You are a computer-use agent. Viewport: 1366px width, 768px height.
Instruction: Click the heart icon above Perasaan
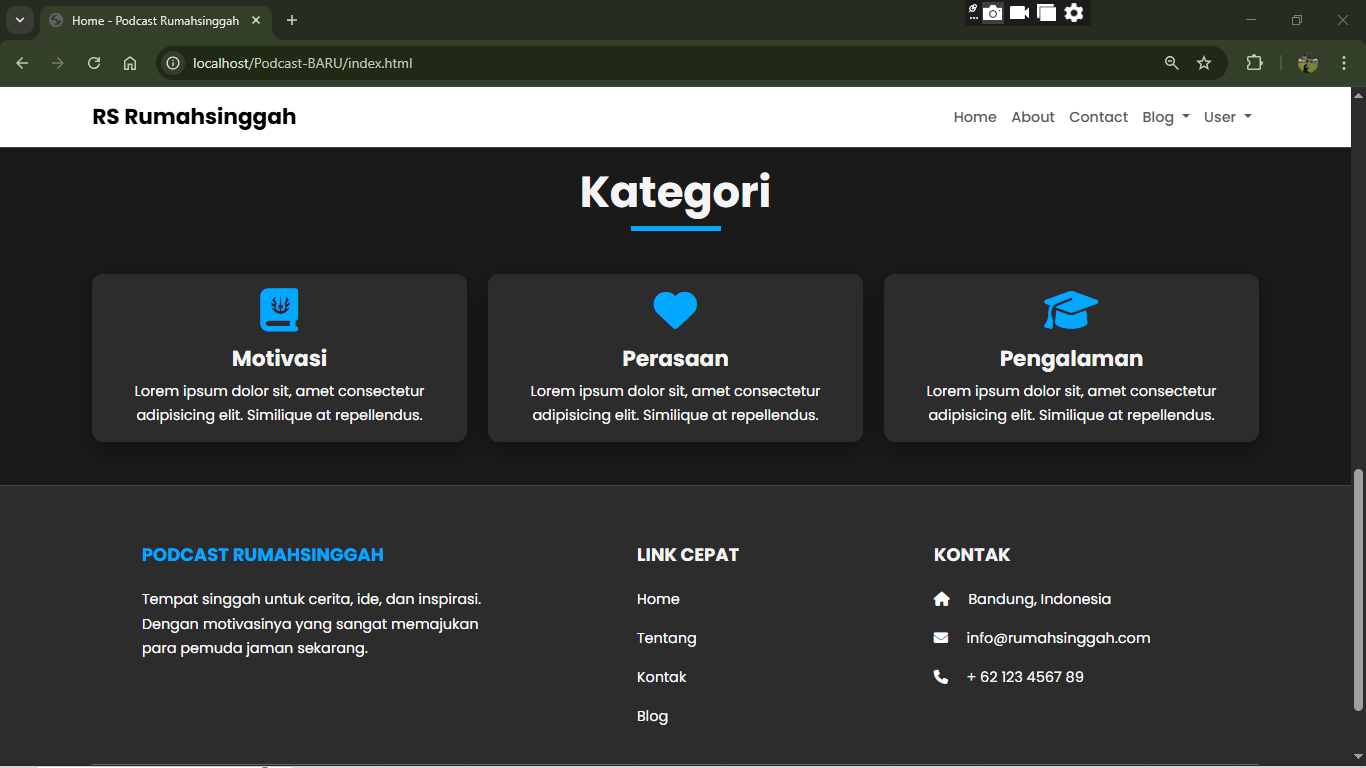(x=675, y=310)
